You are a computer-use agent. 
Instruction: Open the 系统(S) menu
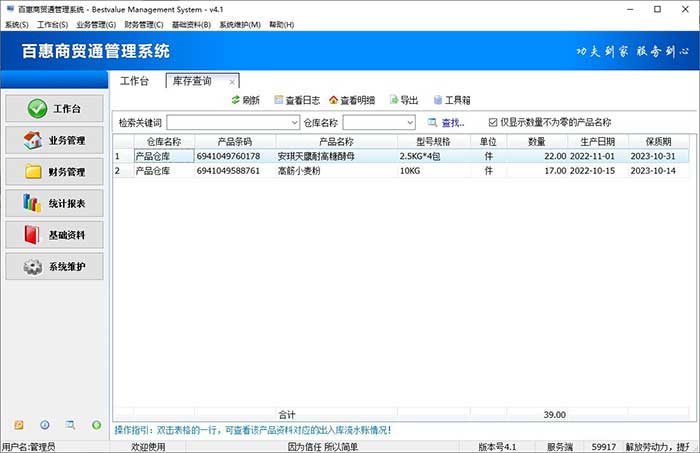pyautogui.click(x=17, y=25)
